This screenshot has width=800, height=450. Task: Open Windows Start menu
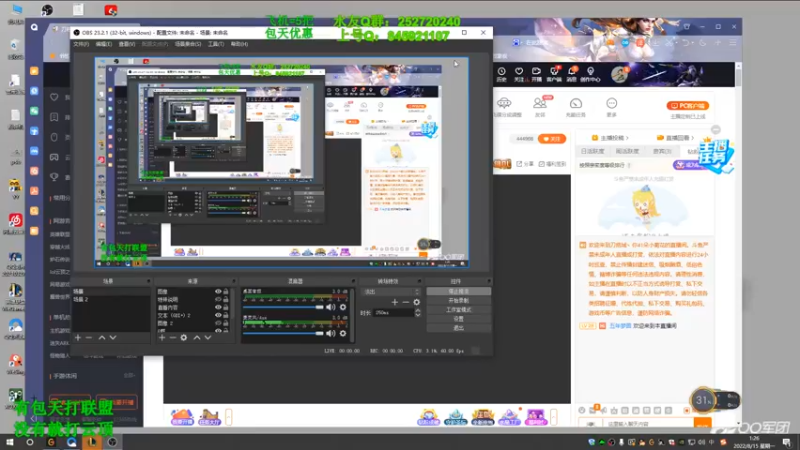pyautogui.click(x=10, y=442)
